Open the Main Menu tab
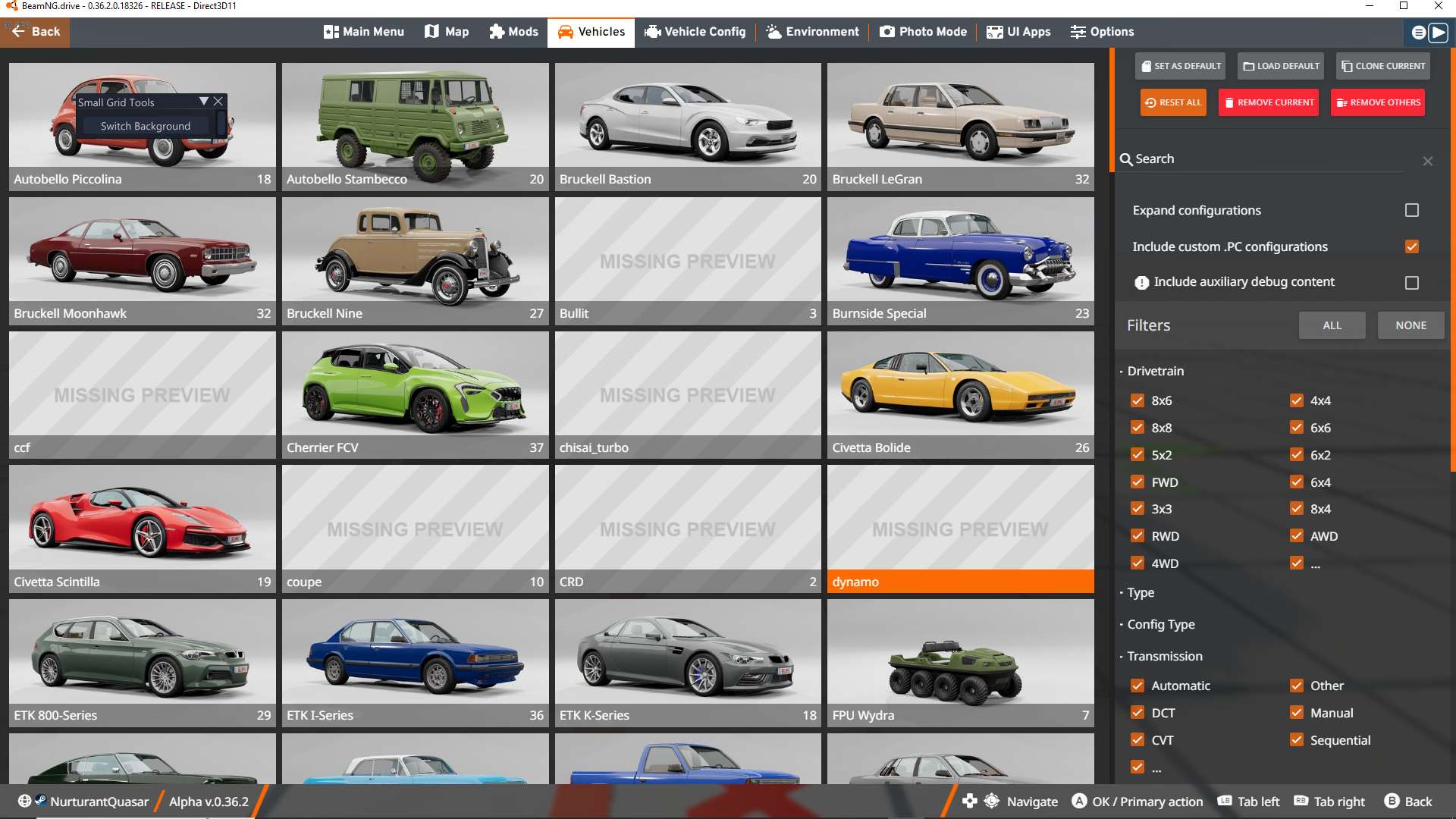1456x819 pixels. [x=364, y=32]
